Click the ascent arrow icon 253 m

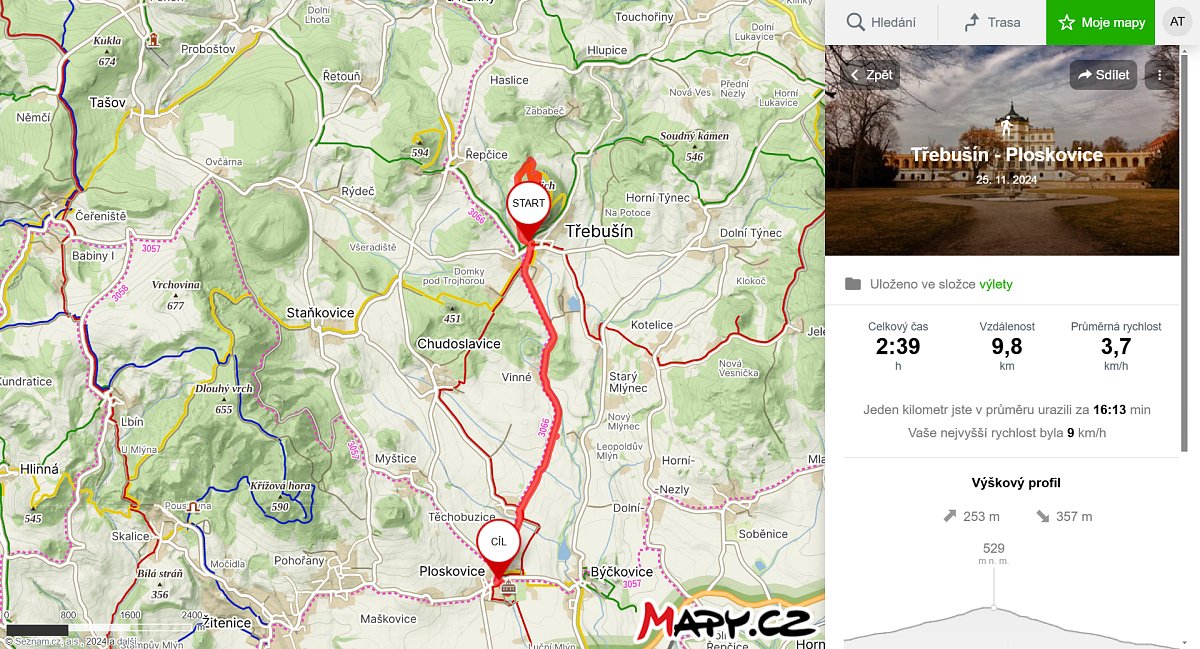click(x=949, y=516)
